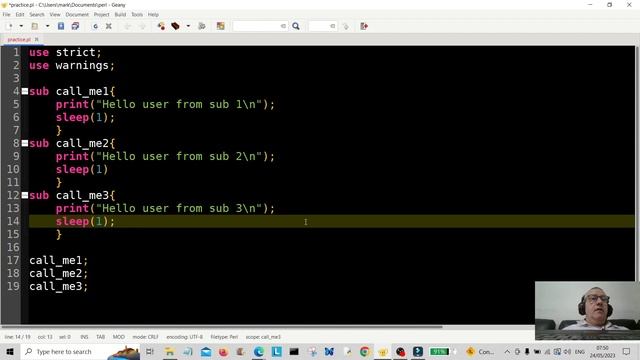Switch to the Geany lamp icon in the taskbar
This screenshot has height=360, width=640.
[x=382, y=351]
